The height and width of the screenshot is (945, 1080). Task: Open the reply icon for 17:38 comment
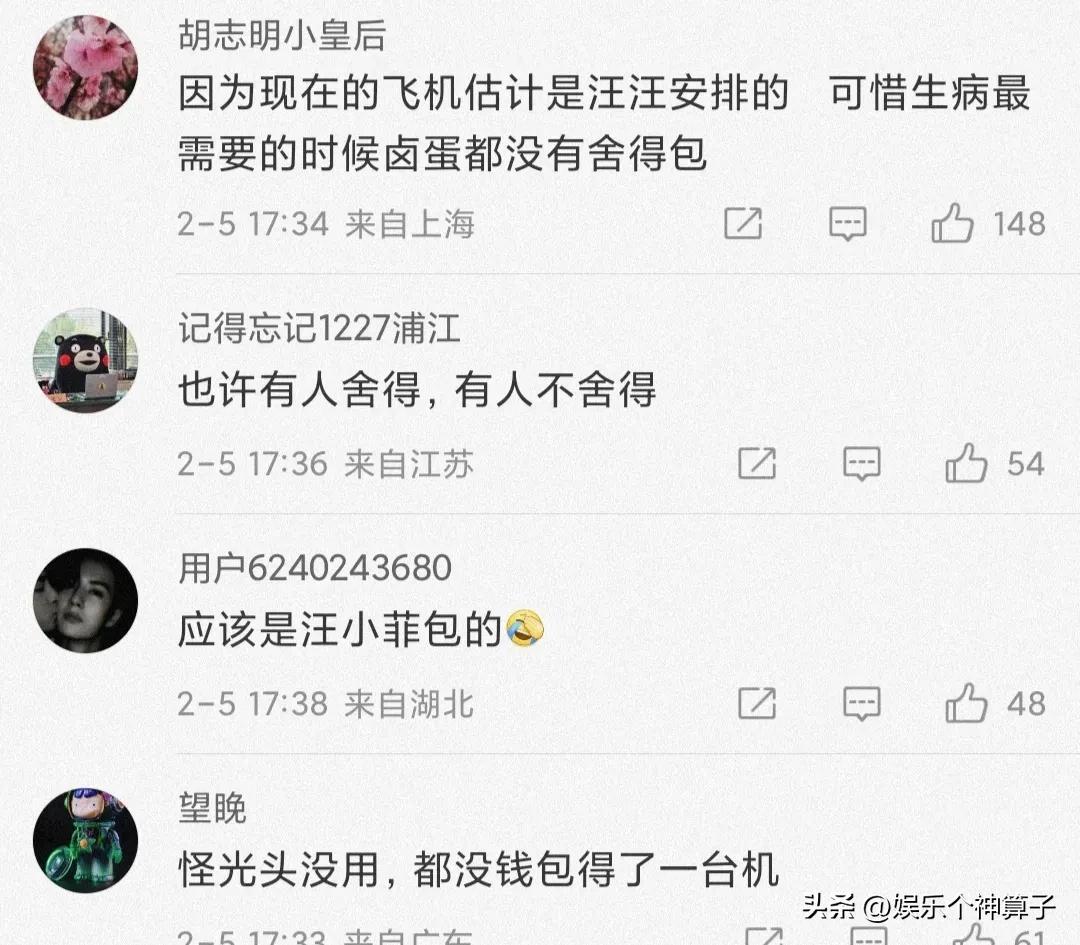click(862, 703)
